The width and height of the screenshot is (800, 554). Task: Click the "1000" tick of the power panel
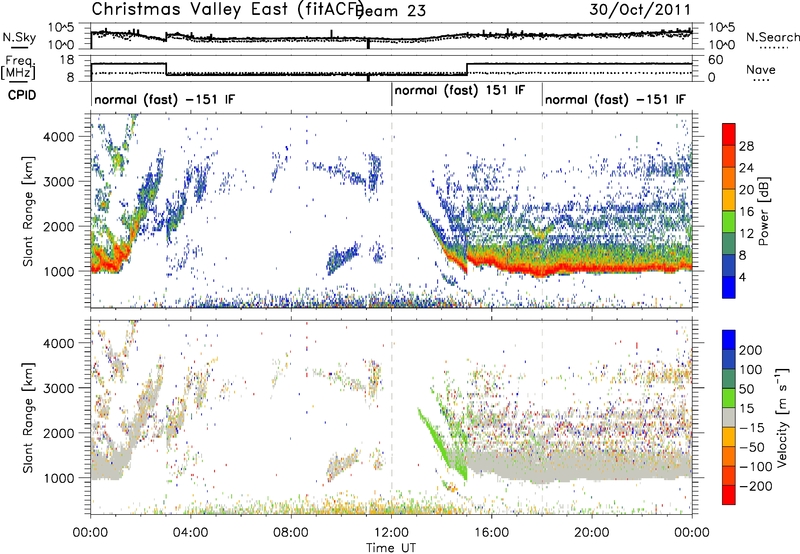click(58, 271)
